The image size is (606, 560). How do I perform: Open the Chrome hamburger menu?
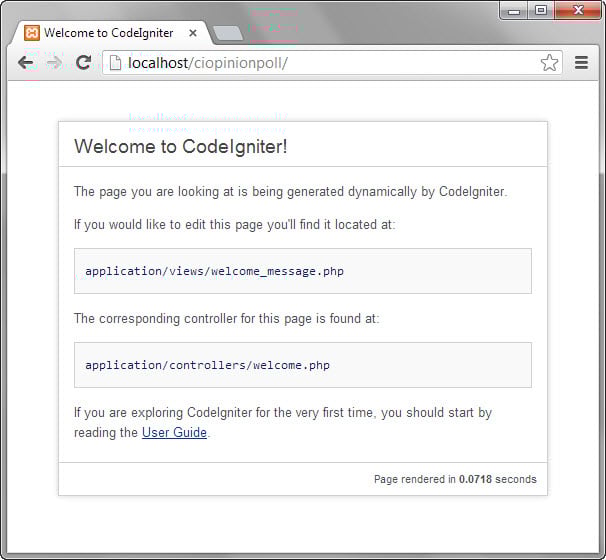pos(581,63)
